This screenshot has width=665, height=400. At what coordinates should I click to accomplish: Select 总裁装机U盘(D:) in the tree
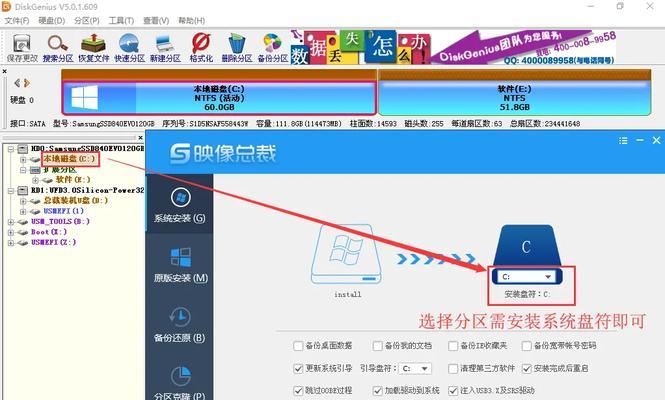76,201
